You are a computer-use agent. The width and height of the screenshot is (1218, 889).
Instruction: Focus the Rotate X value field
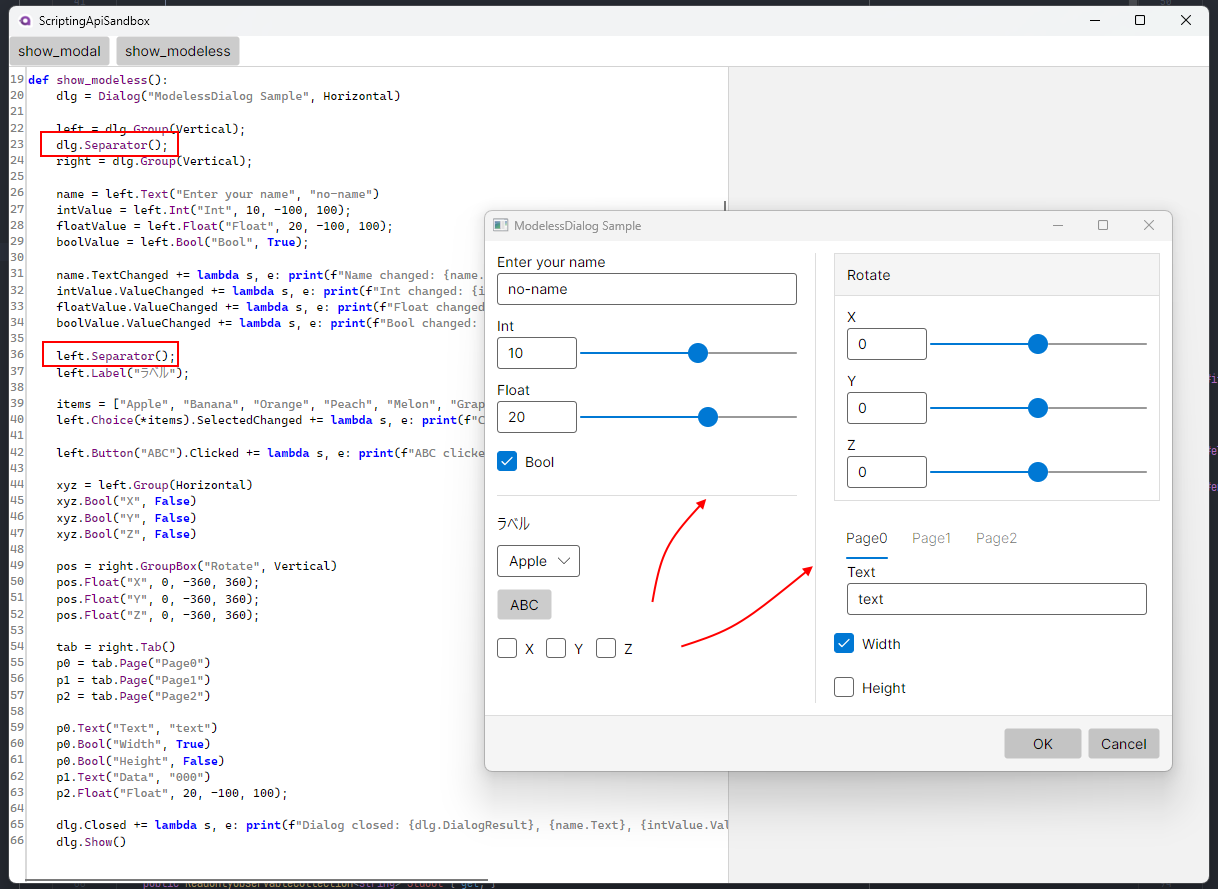coord(887,344)
